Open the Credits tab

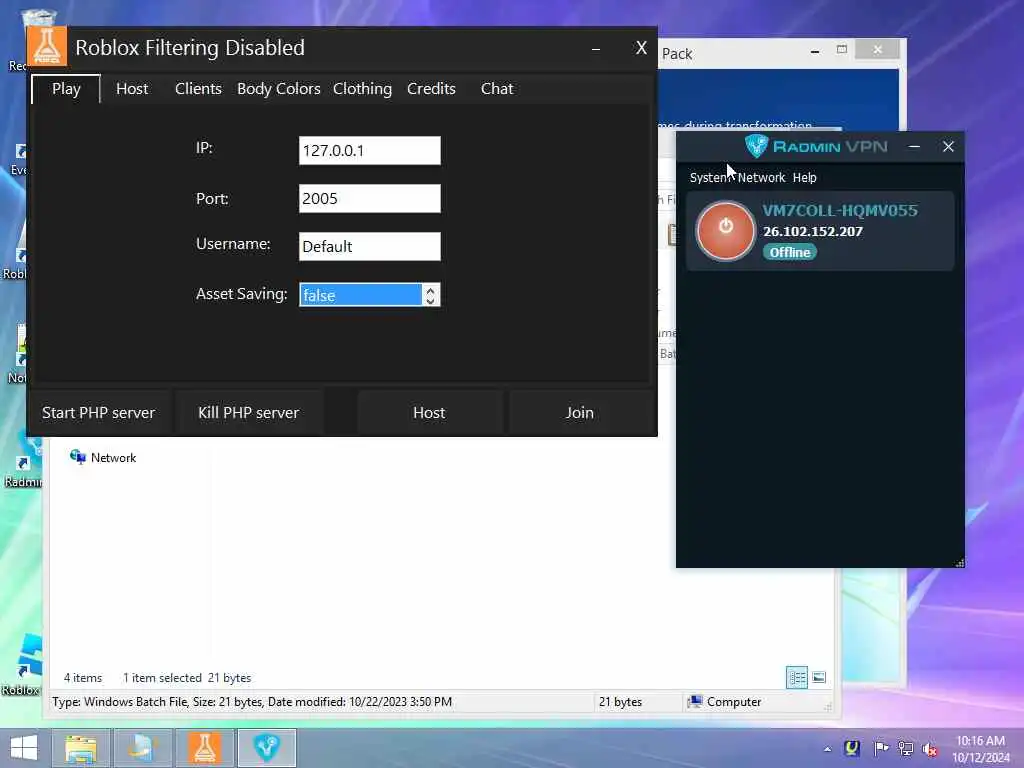pyautogui.click(x=431, y=89)
